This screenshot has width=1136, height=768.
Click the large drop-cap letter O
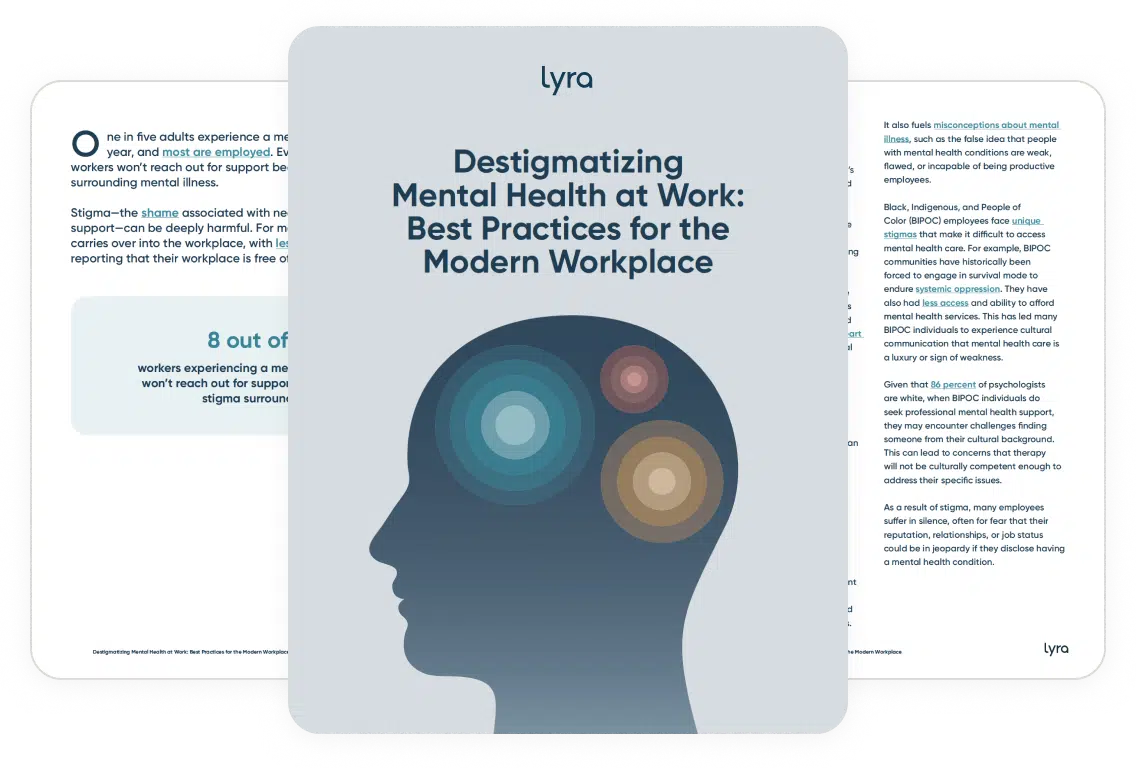[85, 143]
